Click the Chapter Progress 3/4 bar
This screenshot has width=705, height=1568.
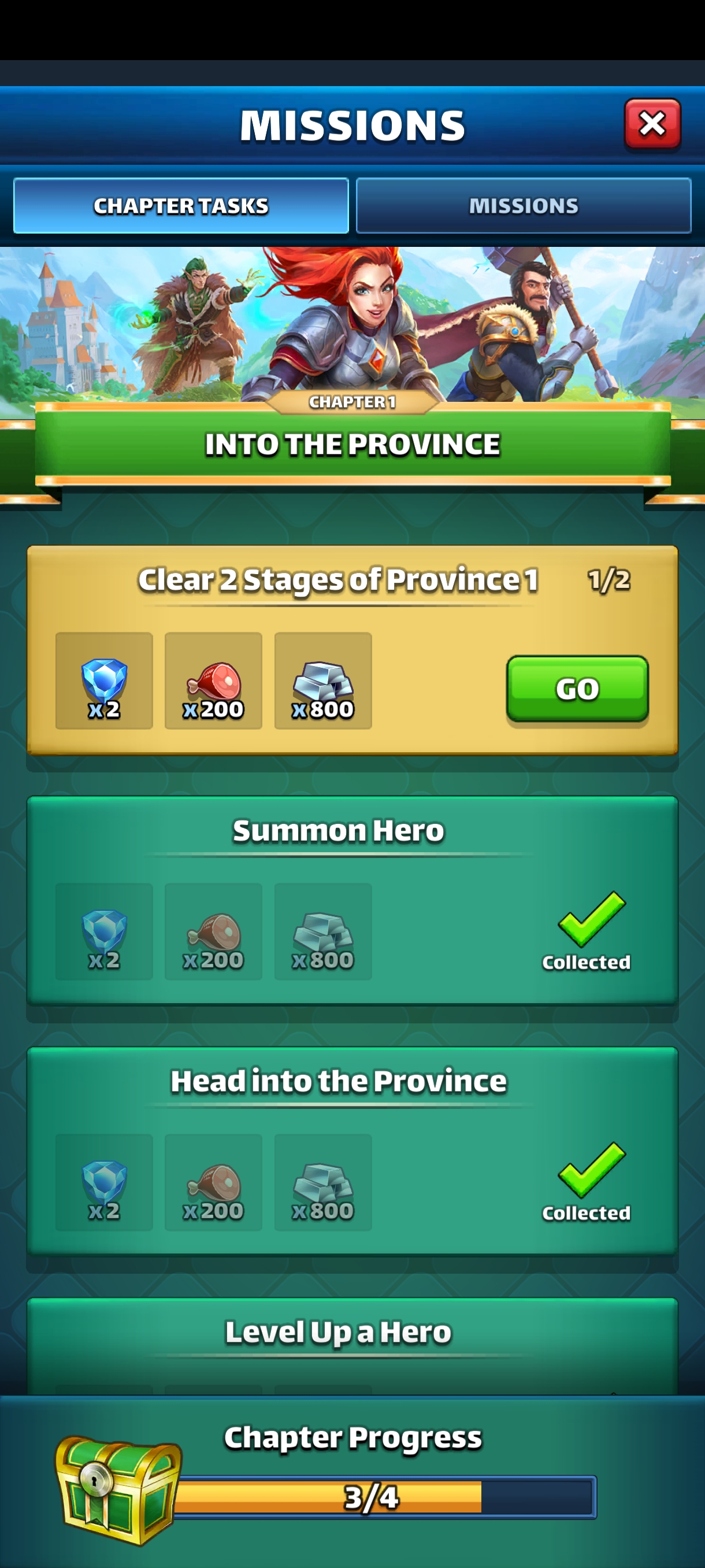point(383,1497)
